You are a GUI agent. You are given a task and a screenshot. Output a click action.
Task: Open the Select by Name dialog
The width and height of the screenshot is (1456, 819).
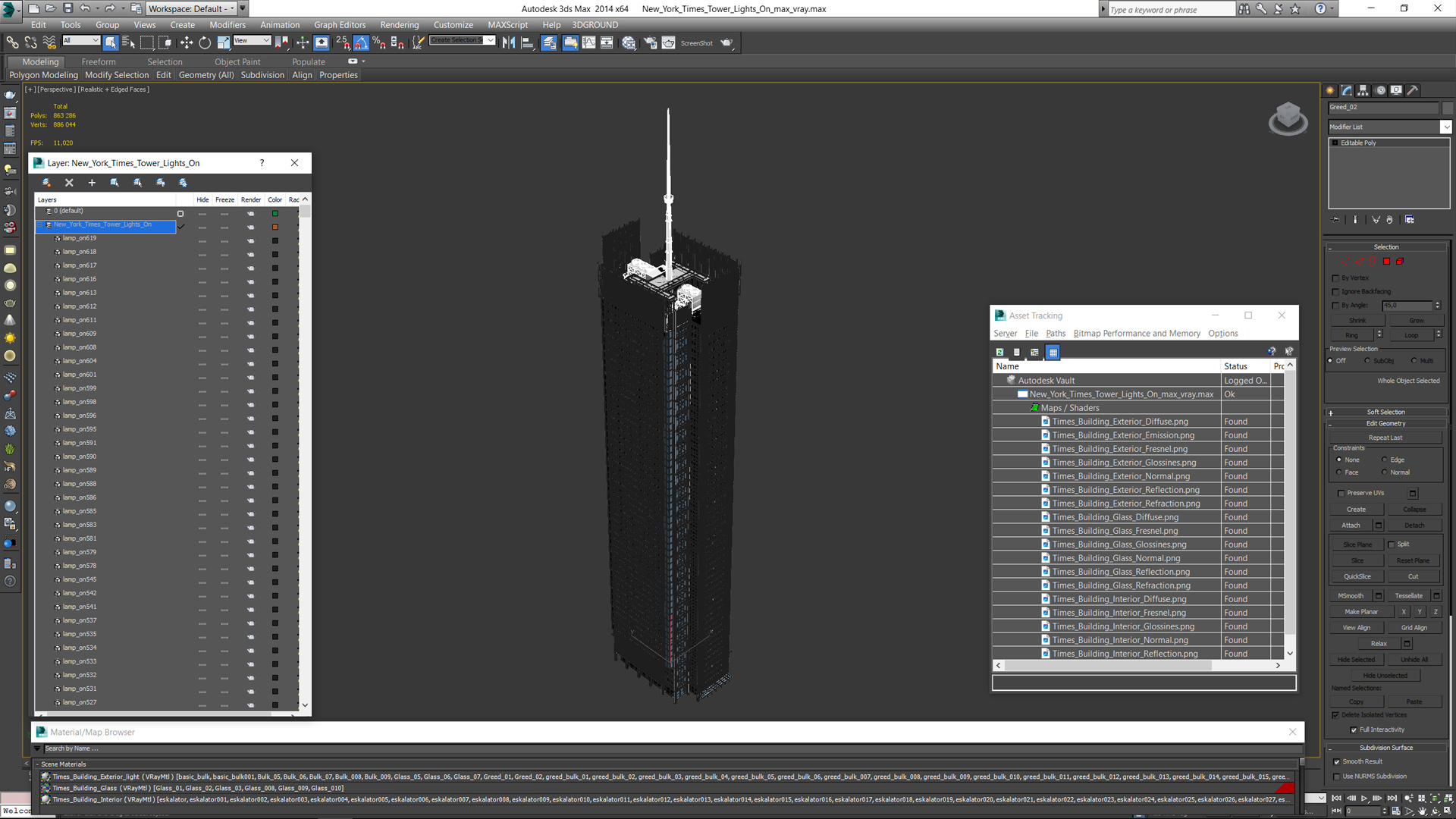click(x=128, y=42)
